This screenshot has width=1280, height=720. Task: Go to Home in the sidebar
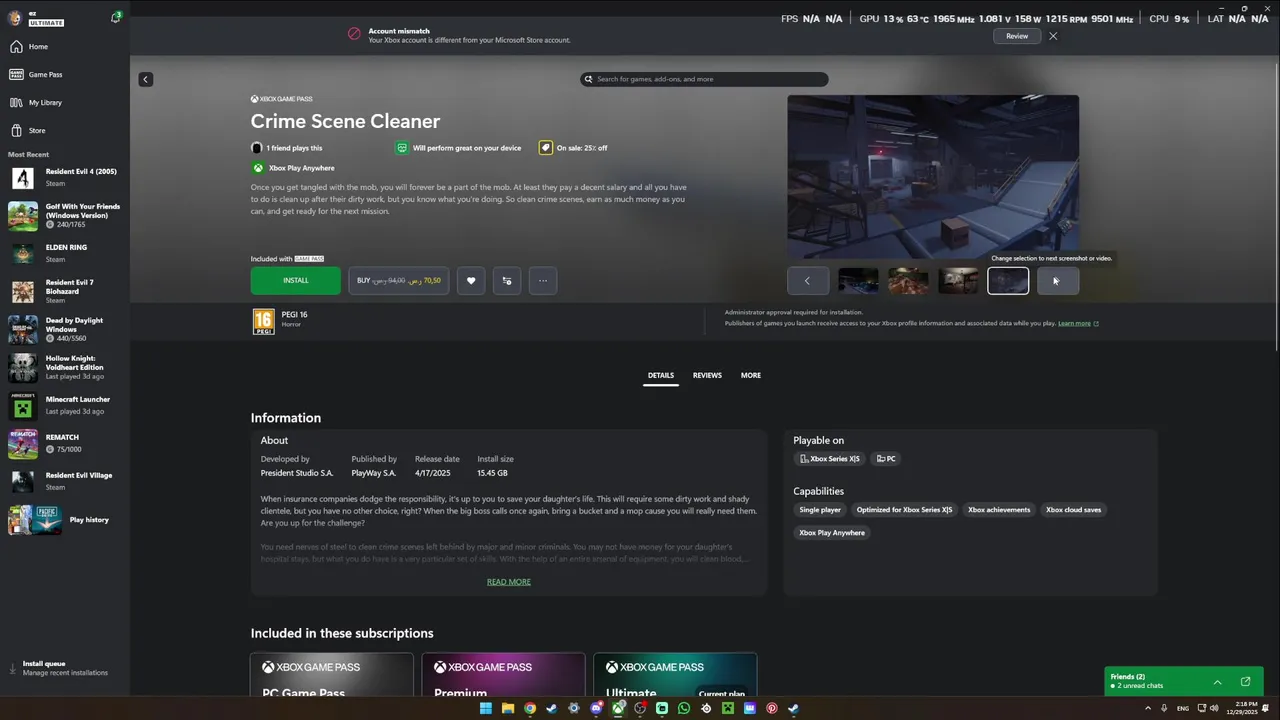pos(65,47)
